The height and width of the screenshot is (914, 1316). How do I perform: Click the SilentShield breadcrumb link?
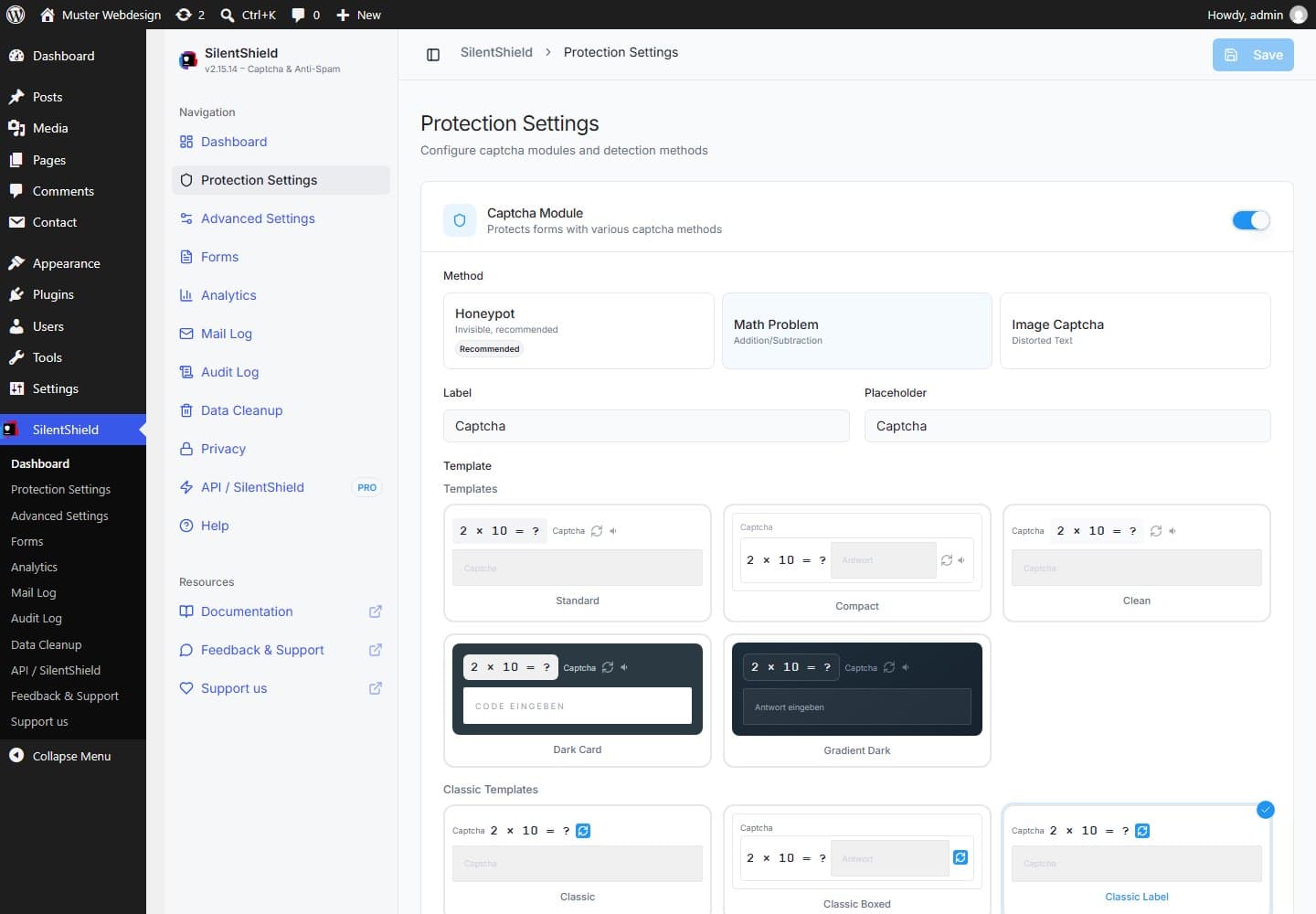pyautogui.click(x=496, y=52)
